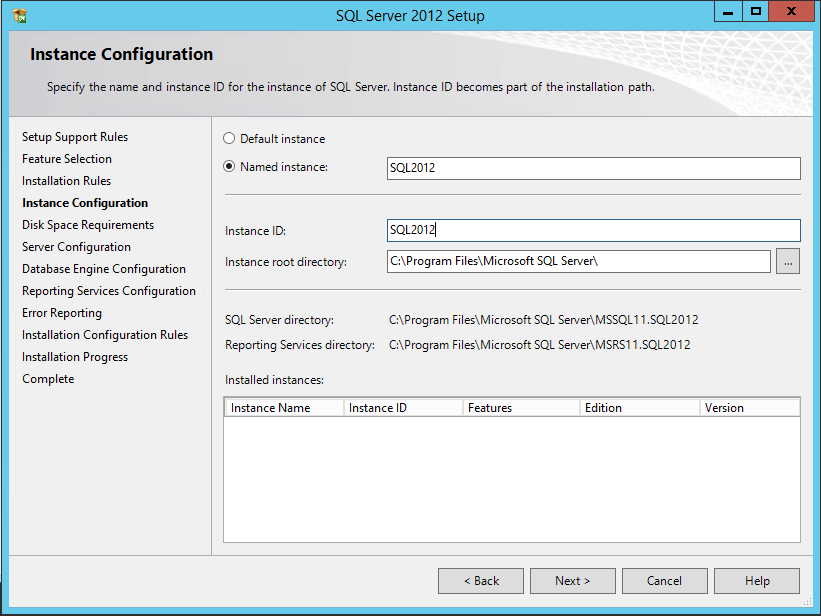Viewport: 821px width, 616px height.
Task: Click the SQL Server directory path MSSQL11.SQL2012
Action: pyautogui.click(x=543, y=320)
